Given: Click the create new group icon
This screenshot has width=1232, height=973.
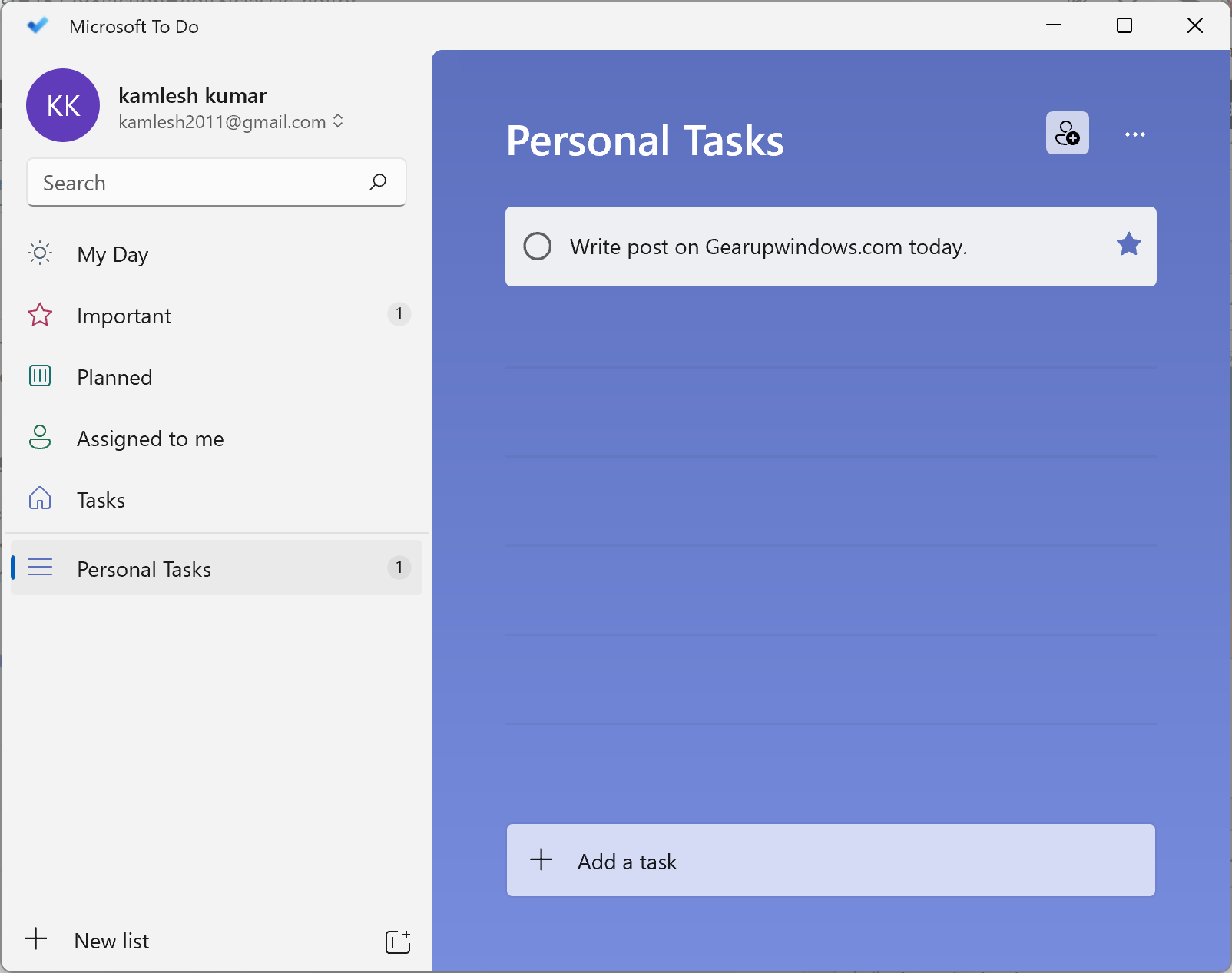Looking at the screenshot, I should [x=398, y=942].
